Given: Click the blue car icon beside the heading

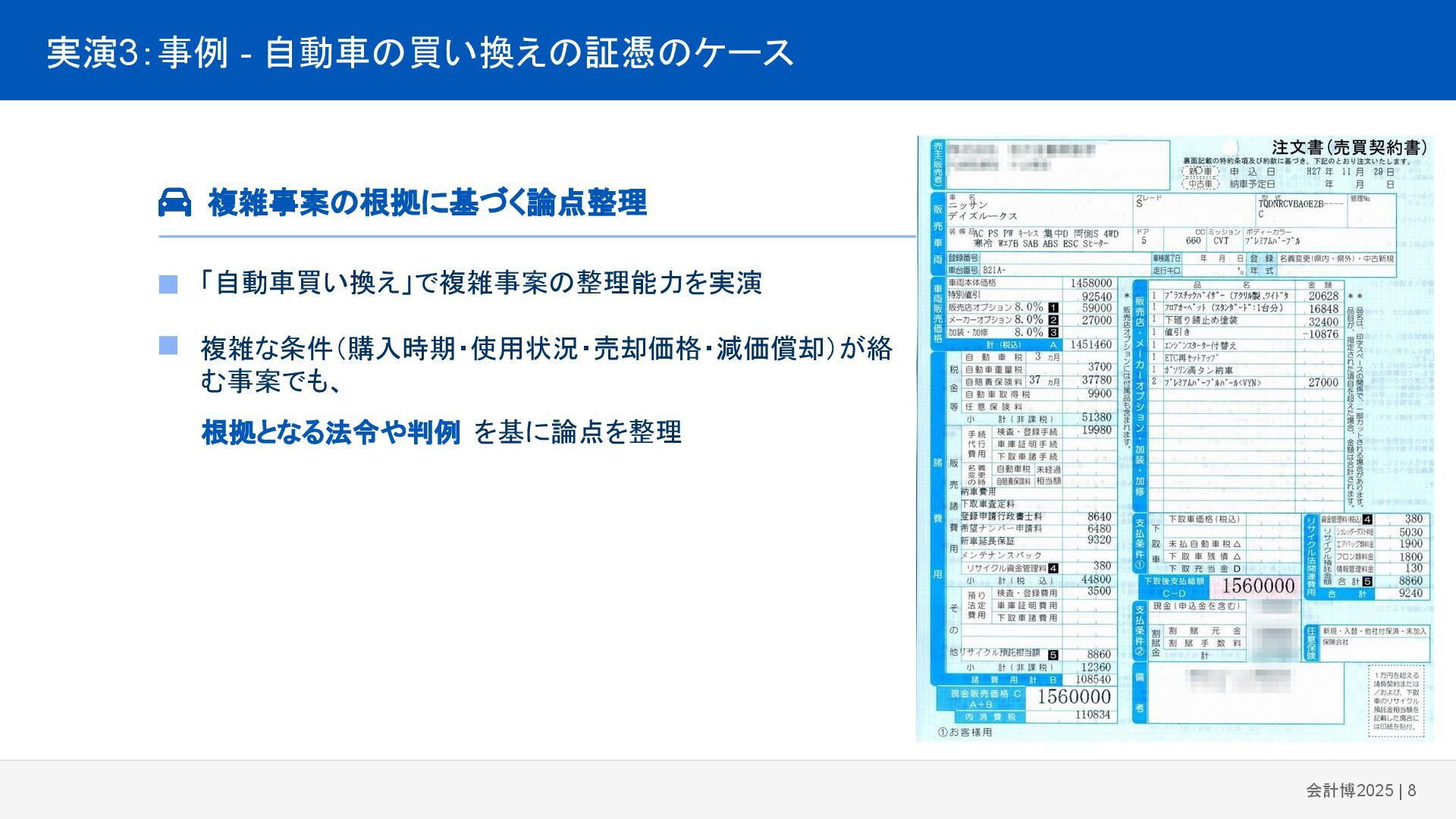Looking at the screenshot, I should (174, 202).
